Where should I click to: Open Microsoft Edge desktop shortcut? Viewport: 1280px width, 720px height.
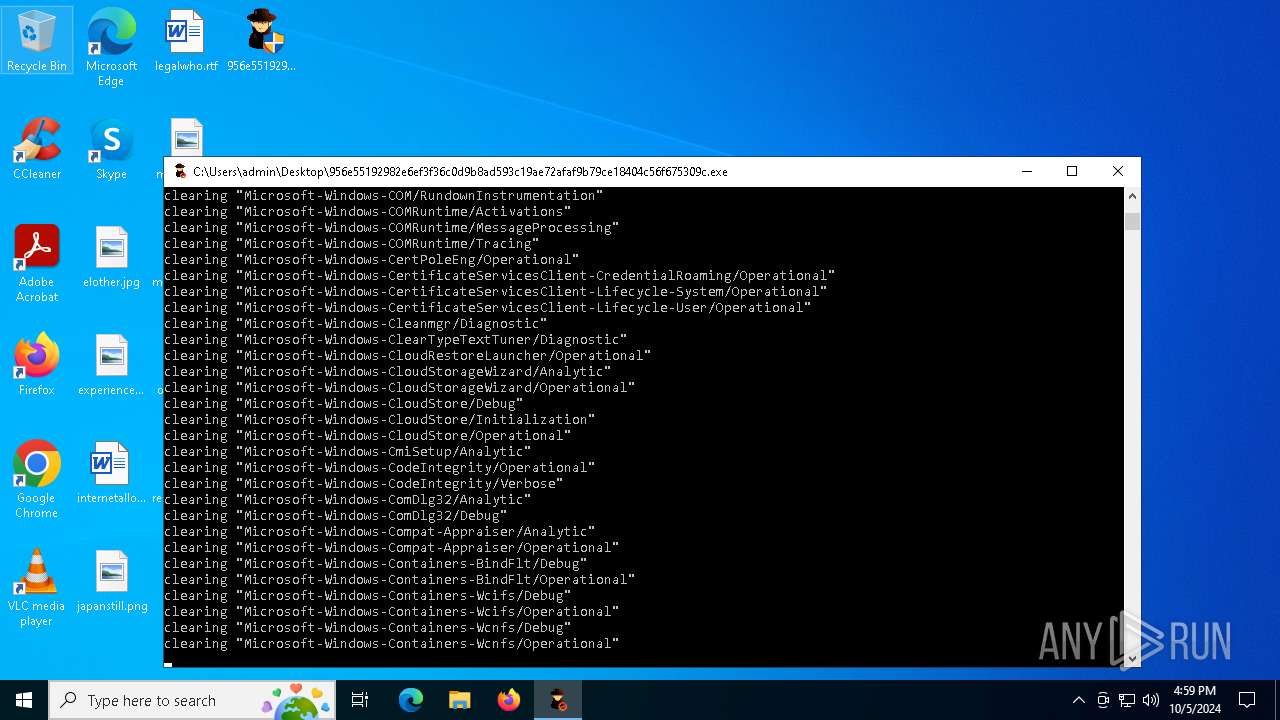click(111, 47)
